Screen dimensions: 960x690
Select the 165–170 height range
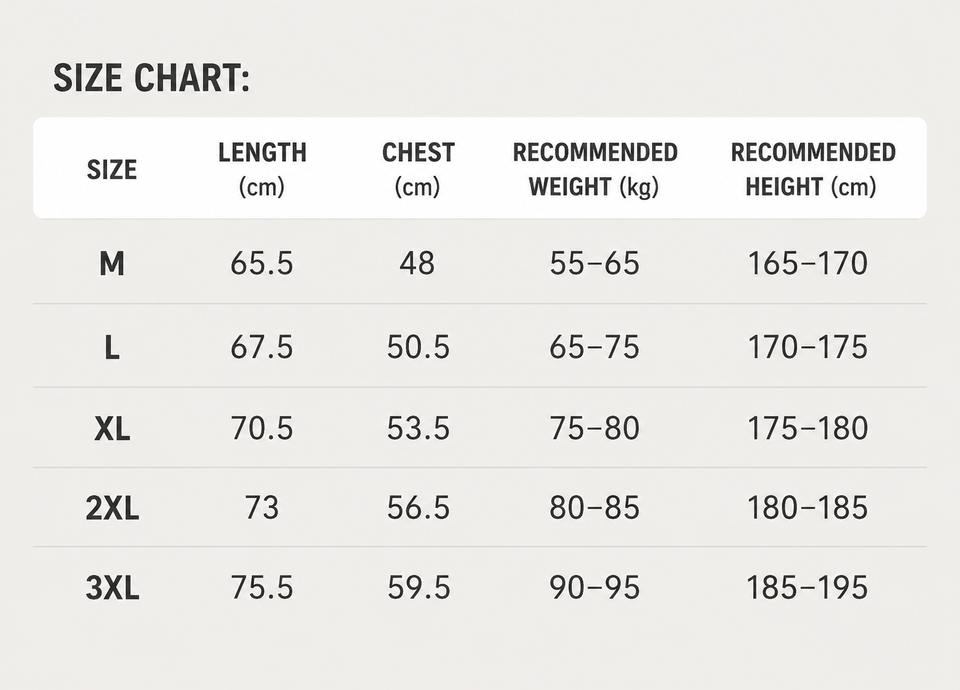[x=808, y=264]
